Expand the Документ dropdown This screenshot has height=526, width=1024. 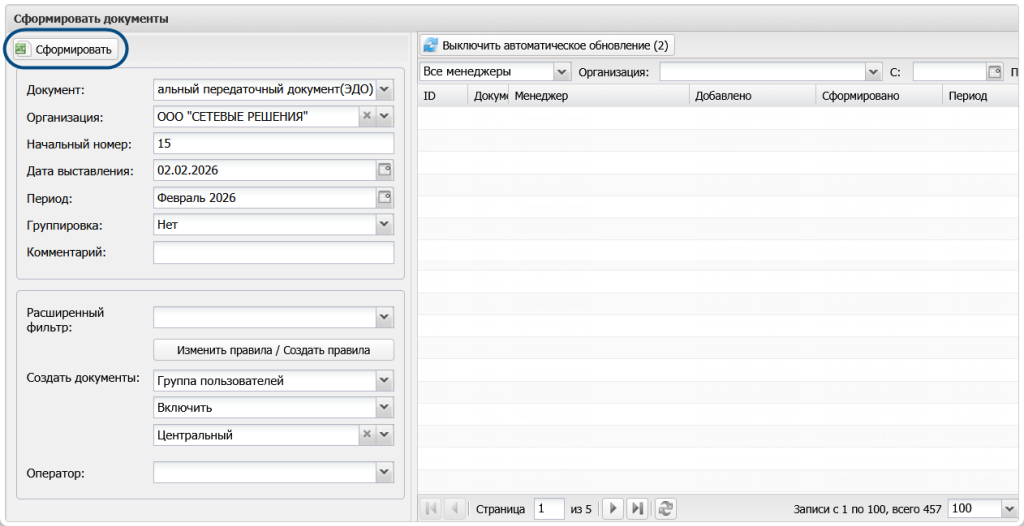tap(385, 90)
